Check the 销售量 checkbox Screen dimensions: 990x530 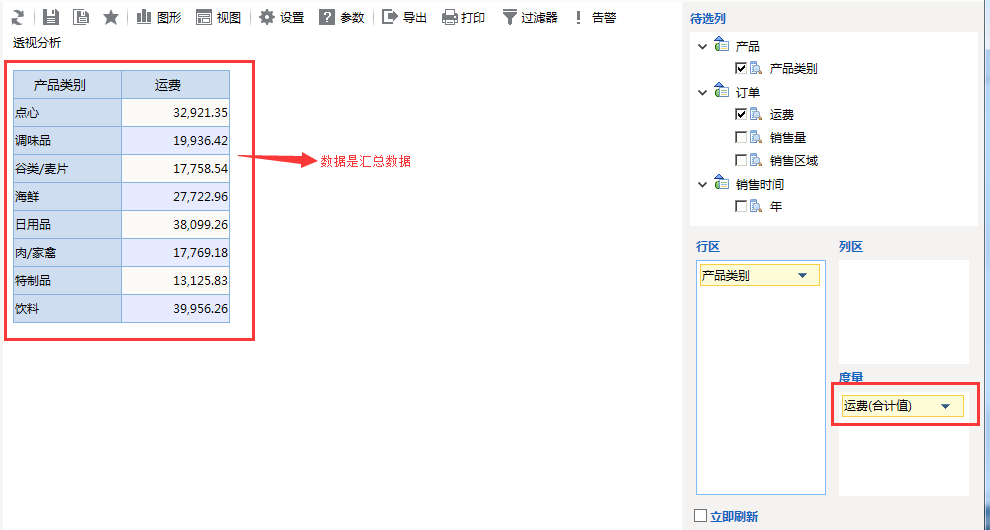[x=741, y=137]
